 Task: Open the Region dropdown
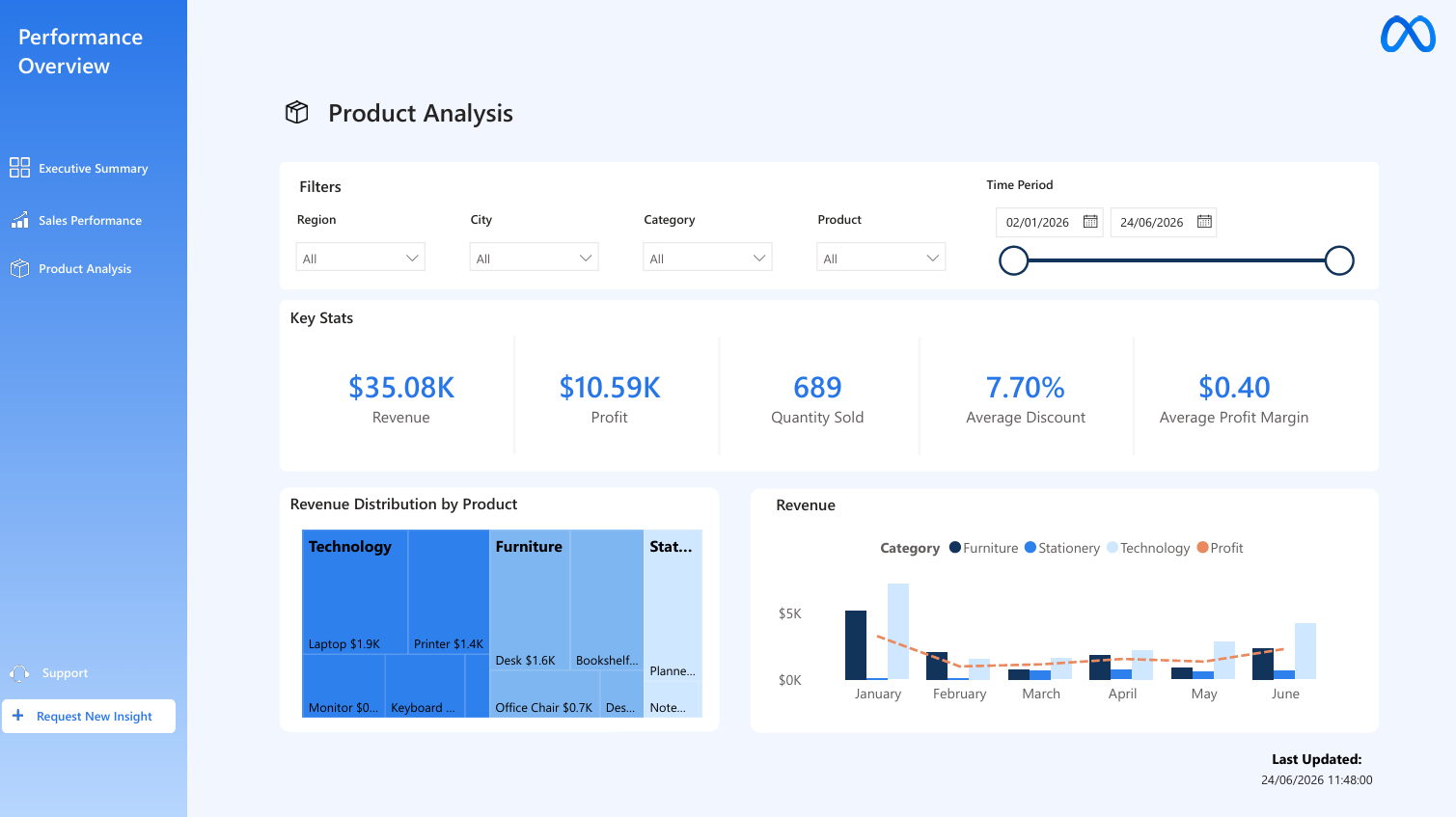(x=360, y=258)
